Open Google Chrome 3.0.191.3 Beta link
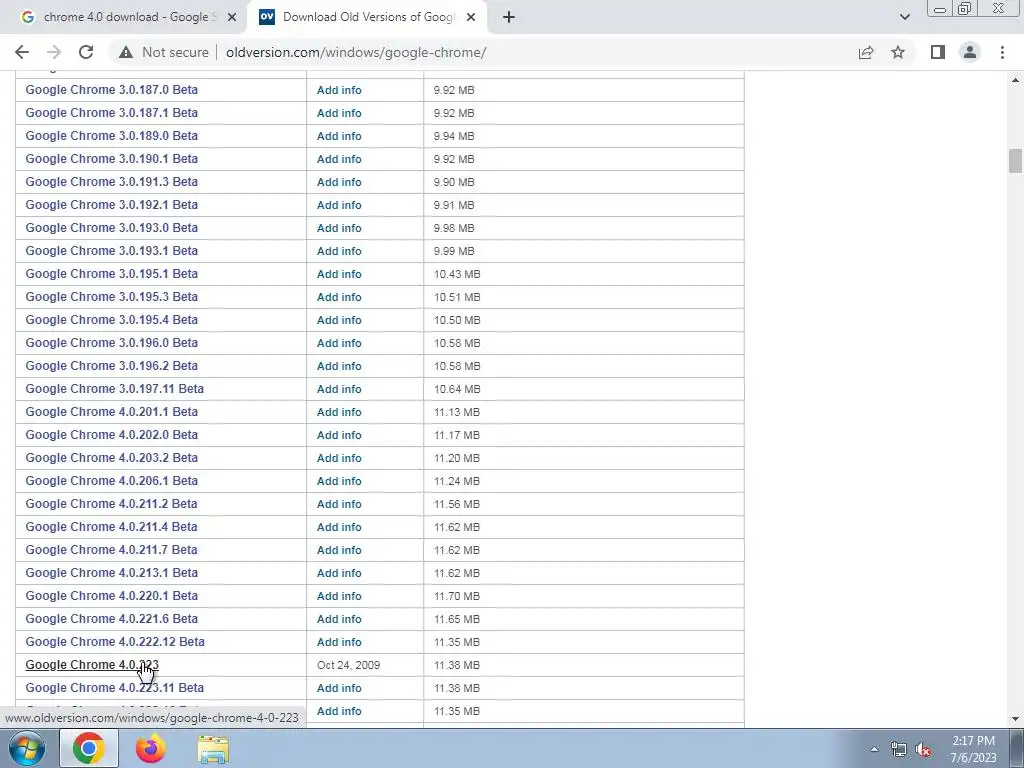The height and width of the screenshot is (768, 1024). click(111, 182)
